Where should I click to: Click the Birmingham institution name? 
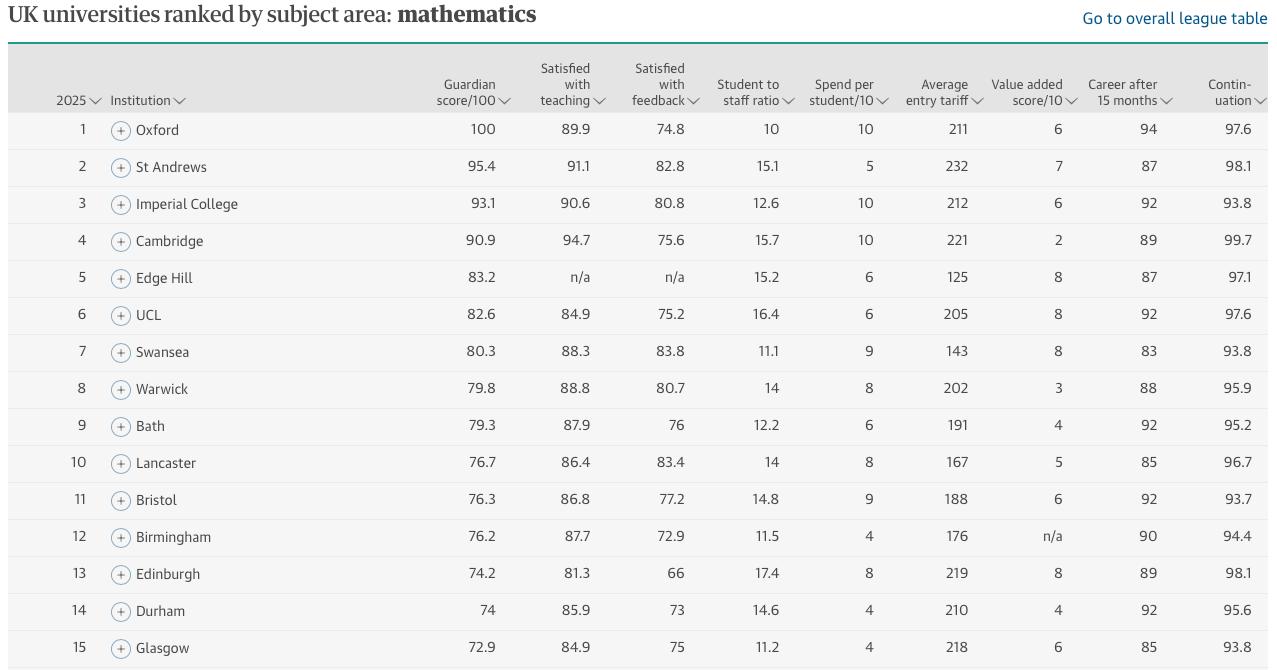pyautogui.click(x=173, y=537)
